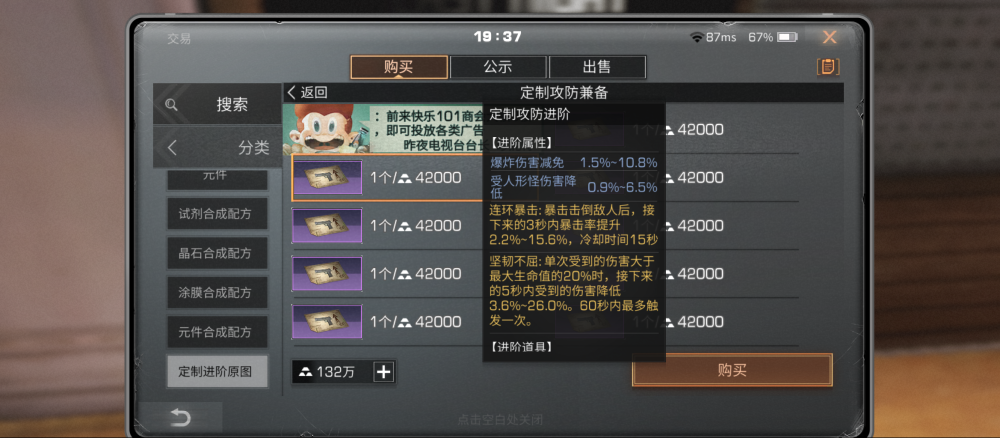1000x438 pixels.
Task: Select the 涂膜合成配方 category
Action: (217, 293)
